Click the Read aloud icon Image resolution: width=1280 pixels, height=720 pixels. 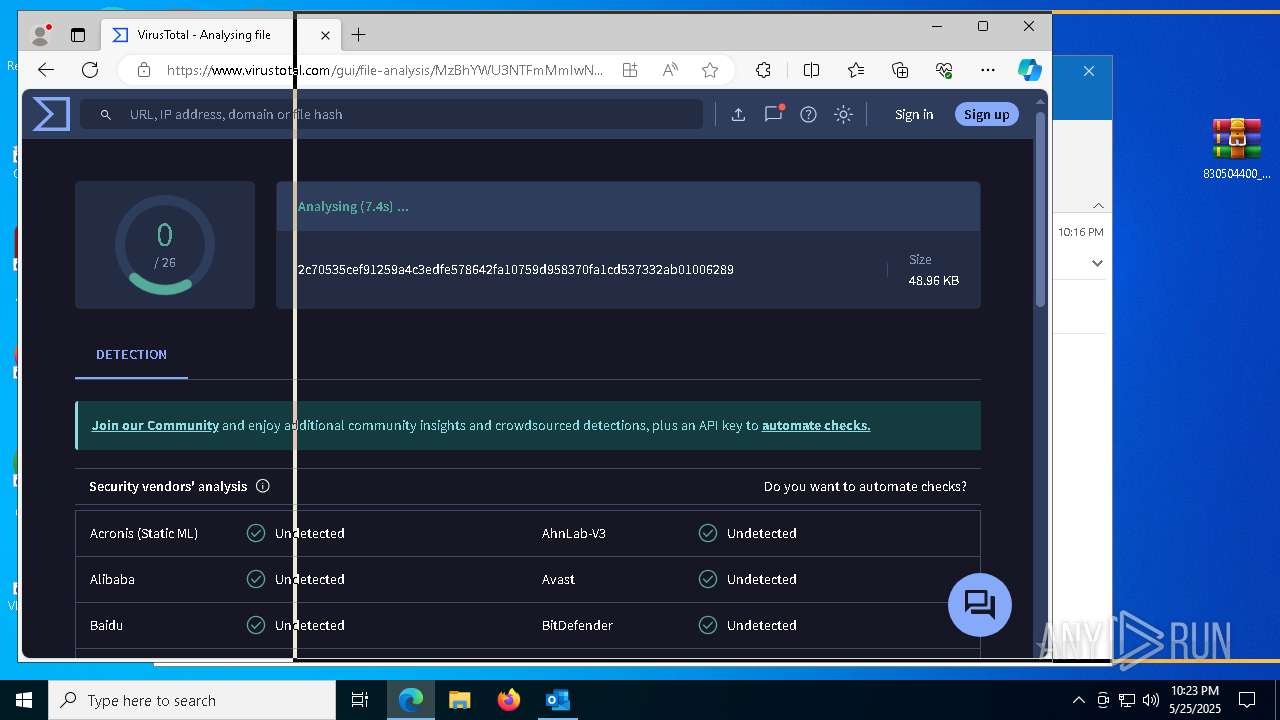click(x=670, y=70)
